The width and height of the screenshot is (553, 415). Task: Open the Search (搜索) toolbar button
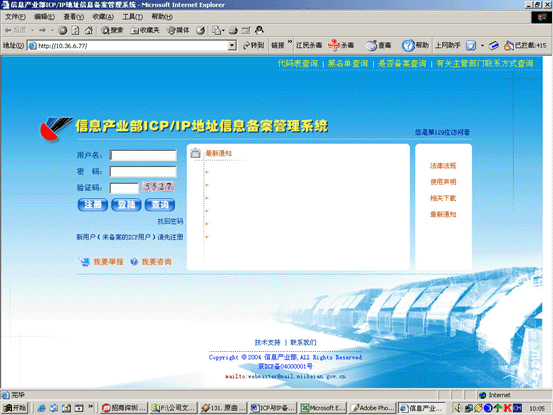[x=112, y=30]
